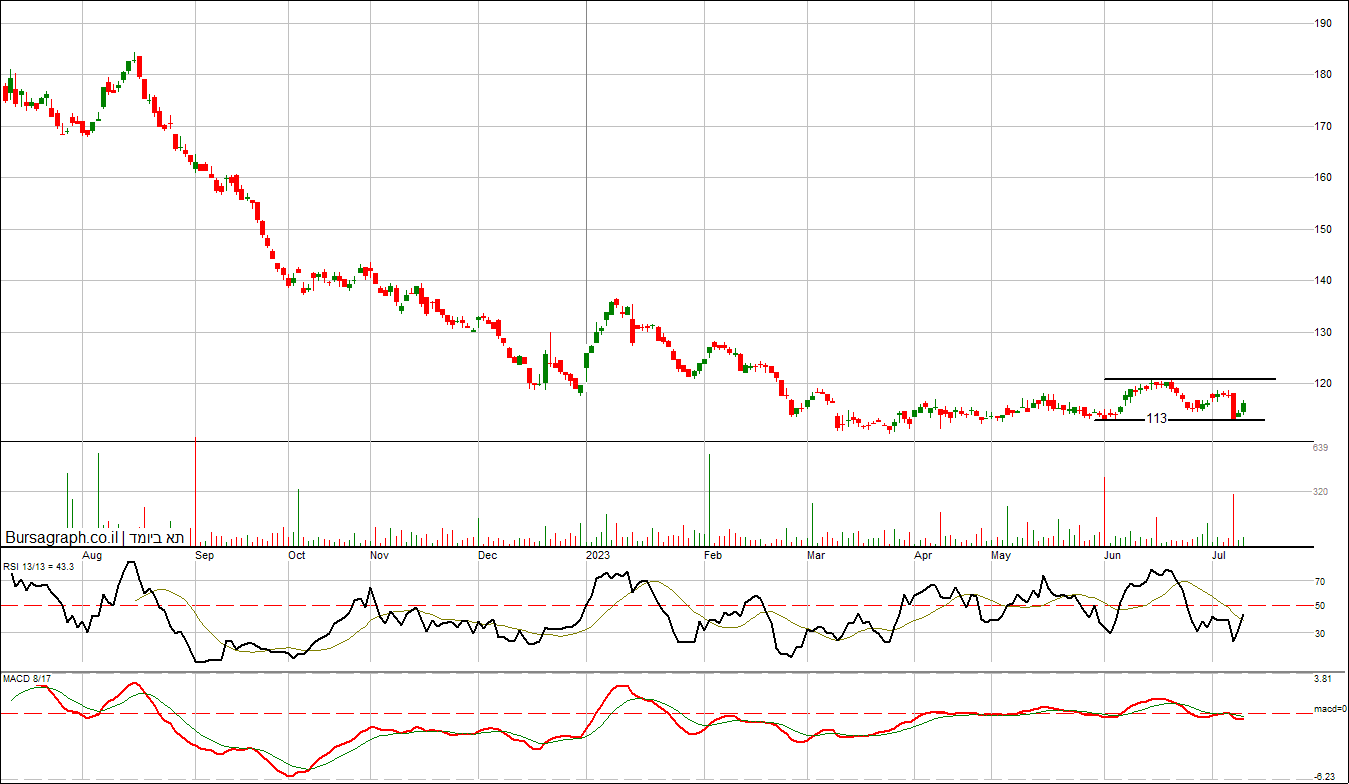Click the Mar date label
Image resolution: width=1349 pixels, height=784 pixels.
816,554
